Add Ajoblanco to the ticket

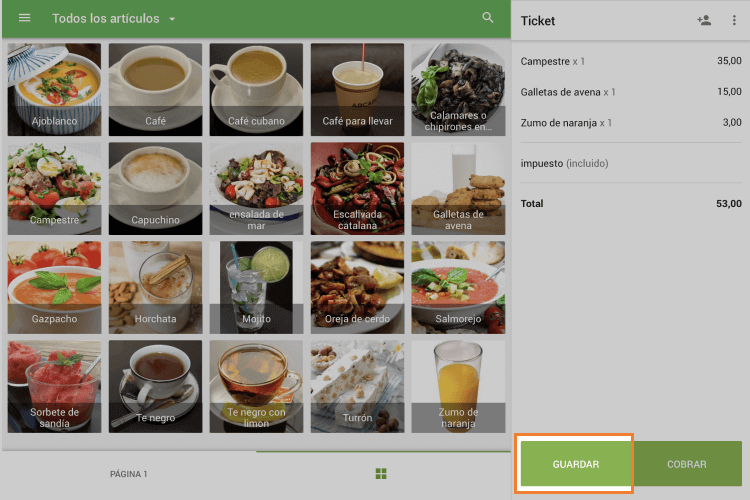(x=55, y=89)
